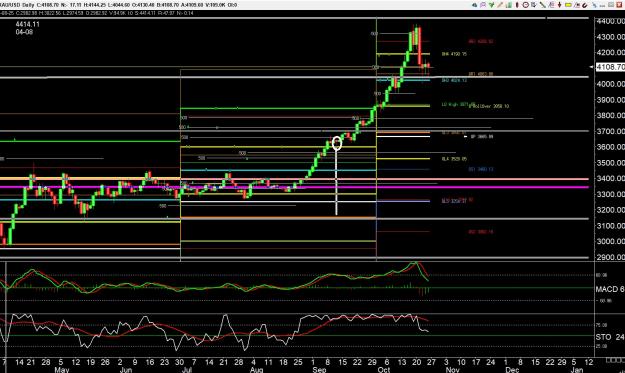Select the yellow rectangle tool icon
Image resolution: width=625 pixels, height=373 pixels.
tap(568, 5)
